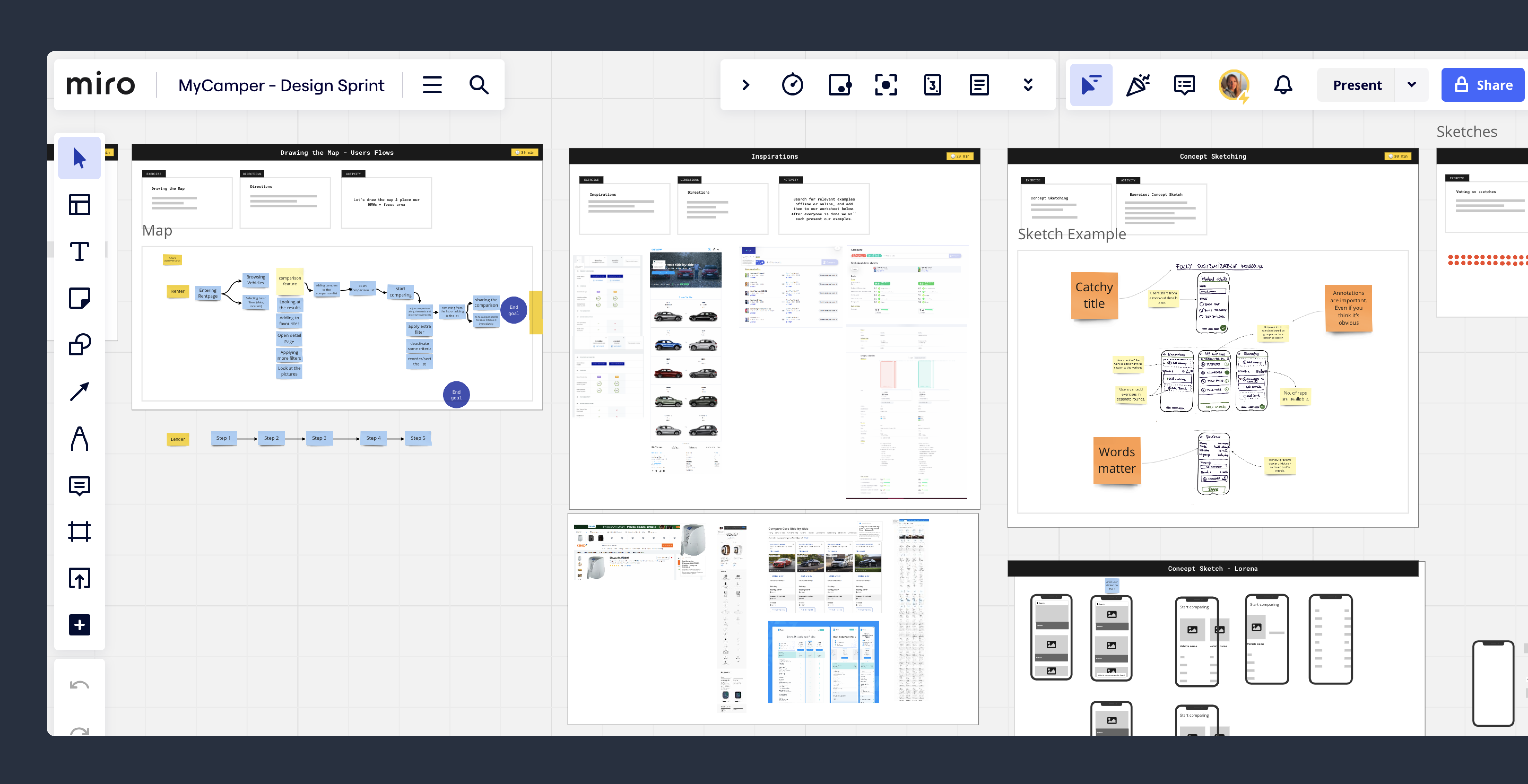1528x784 pixels.
Task: Select the comparison feature yellow note
Action: click(x=289, y=281)
